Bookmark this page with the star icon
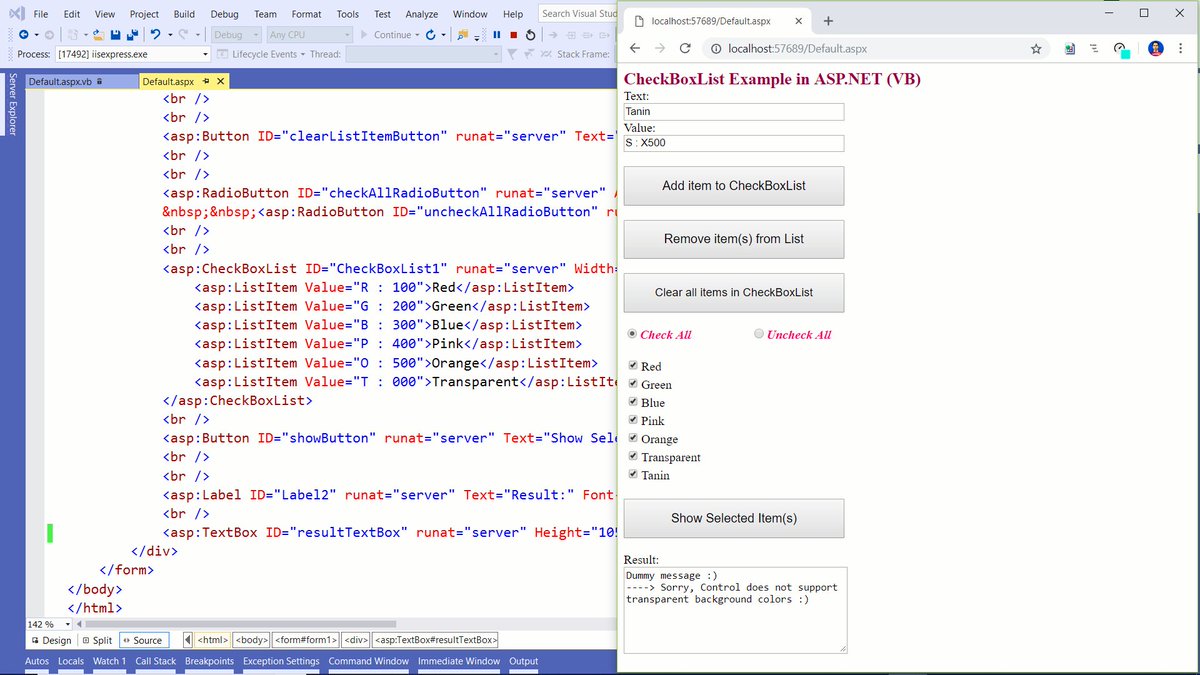The width and height of the screenshot is (1200, 675). [x=1036, y=48]
